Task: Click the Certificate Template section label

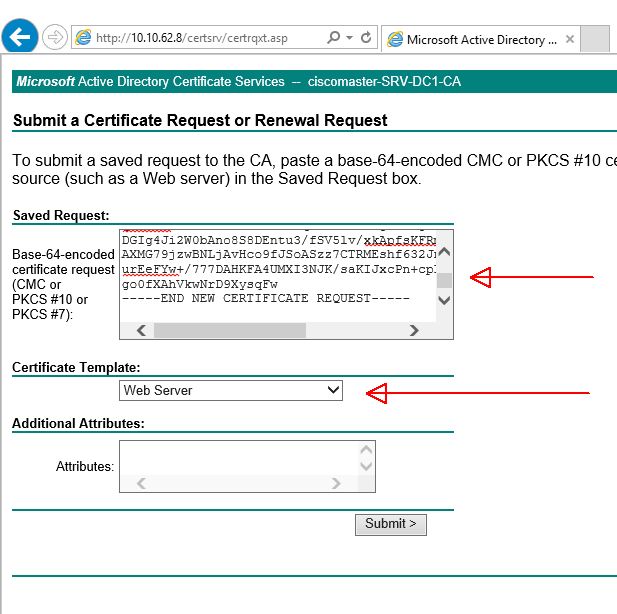Action: pyautogui.click(x=76, y=367)
